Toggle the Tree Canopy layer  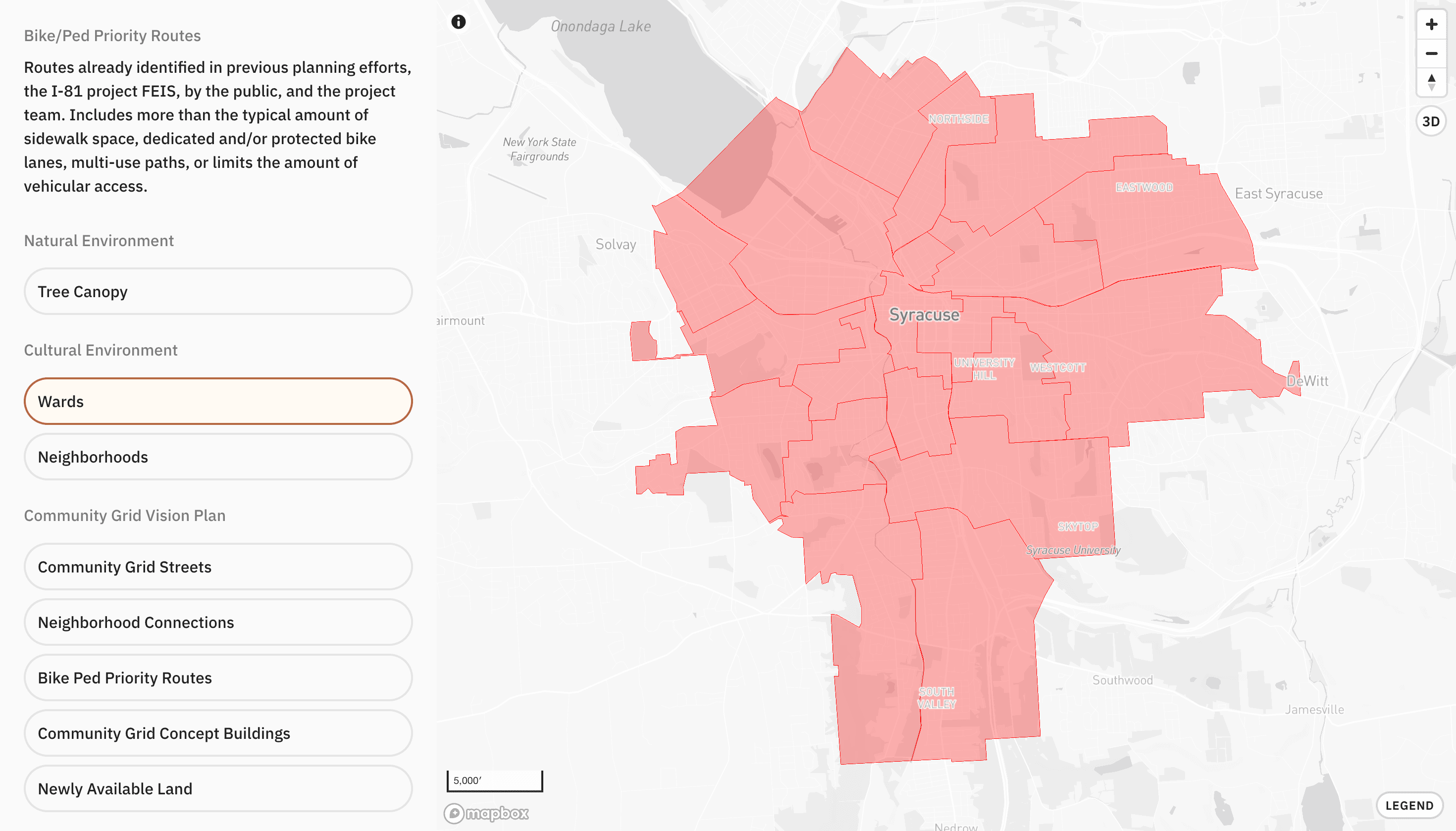(x=218, y=292)
